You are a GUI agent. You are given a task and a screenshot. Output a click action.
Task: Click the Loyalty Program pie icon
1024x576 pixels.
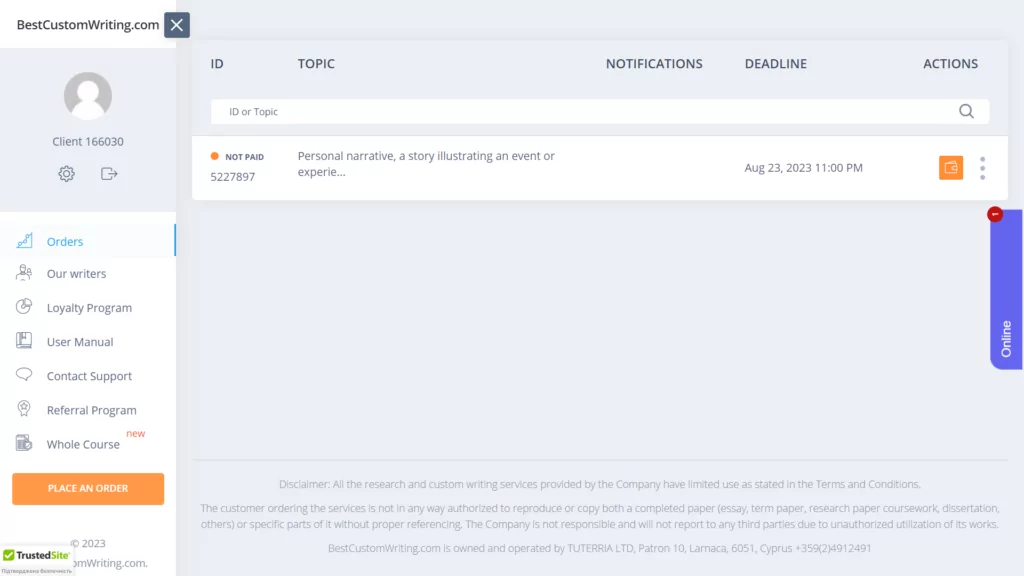24,307
